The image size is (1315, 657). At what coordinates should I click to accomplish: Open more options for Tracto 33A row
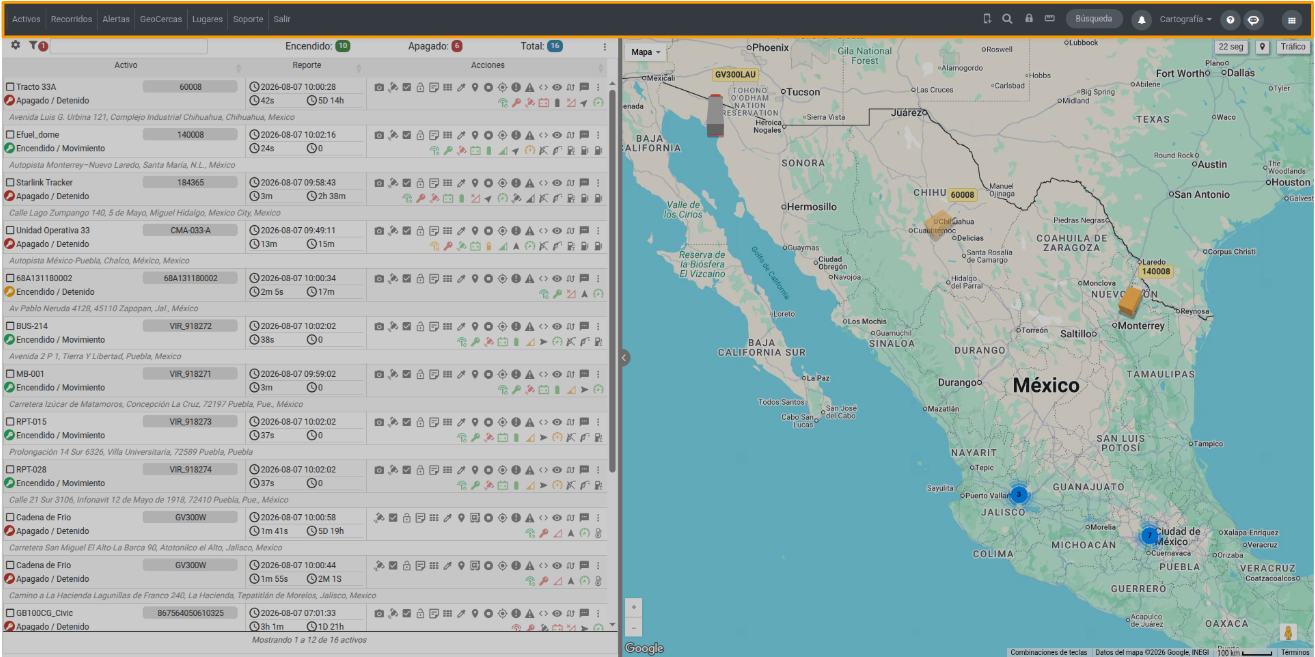(598, 87)
